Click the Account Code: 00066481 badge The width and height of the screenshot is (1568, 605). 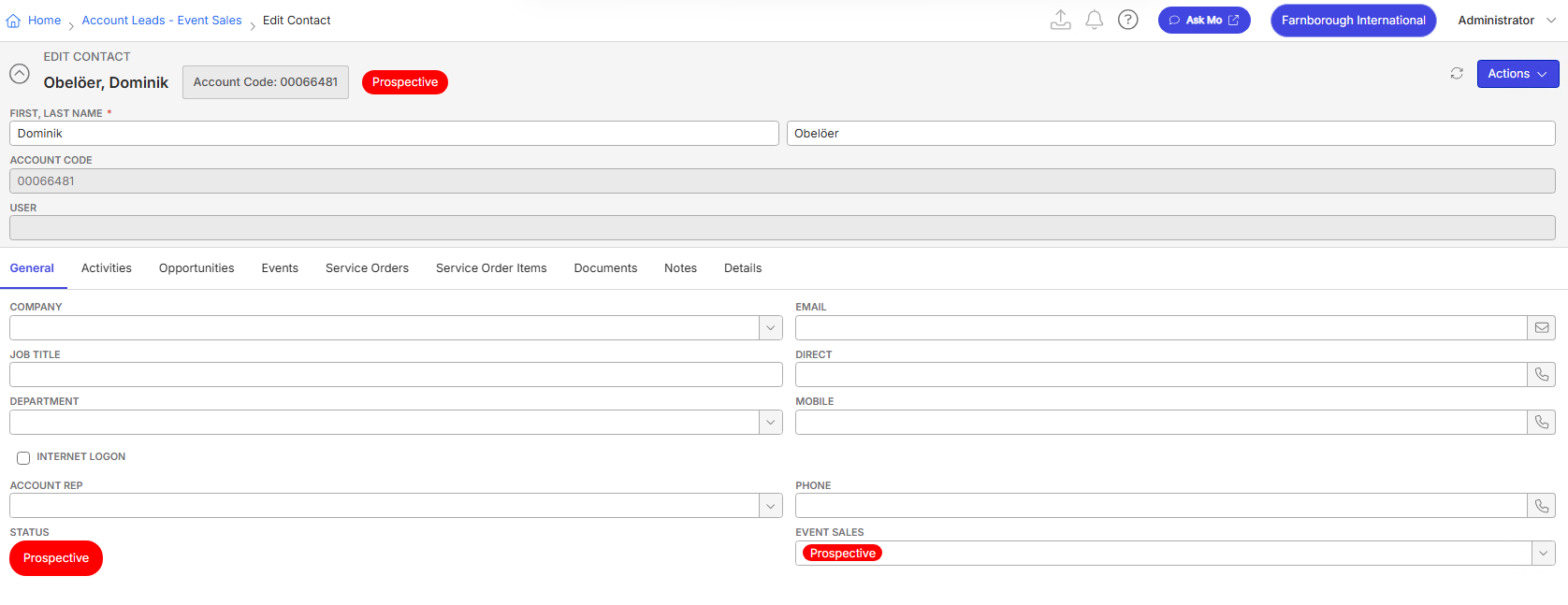(x=266, y=82)
